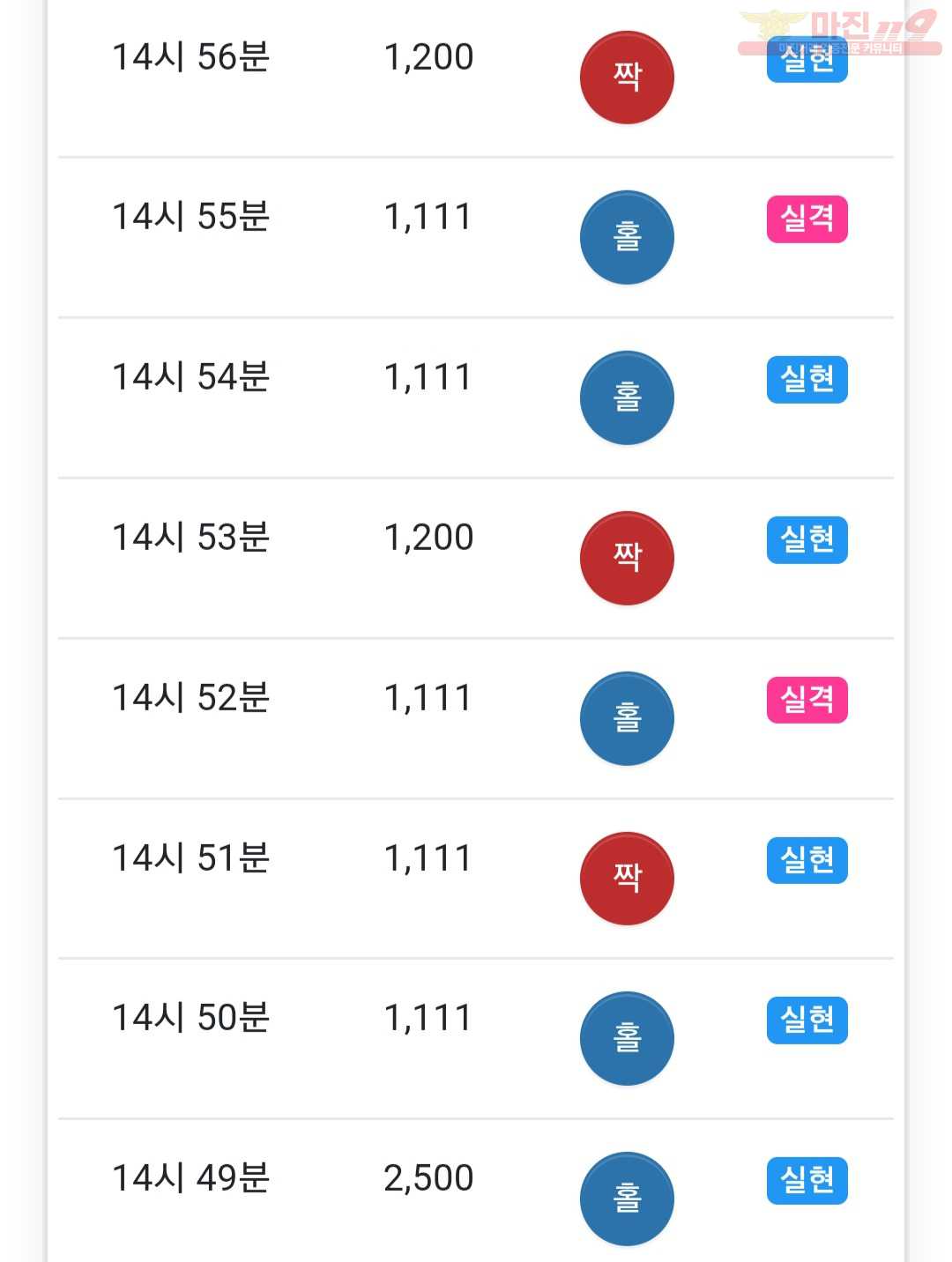
Task: Click the 14시 51분 time label
Action: [190, 858]
